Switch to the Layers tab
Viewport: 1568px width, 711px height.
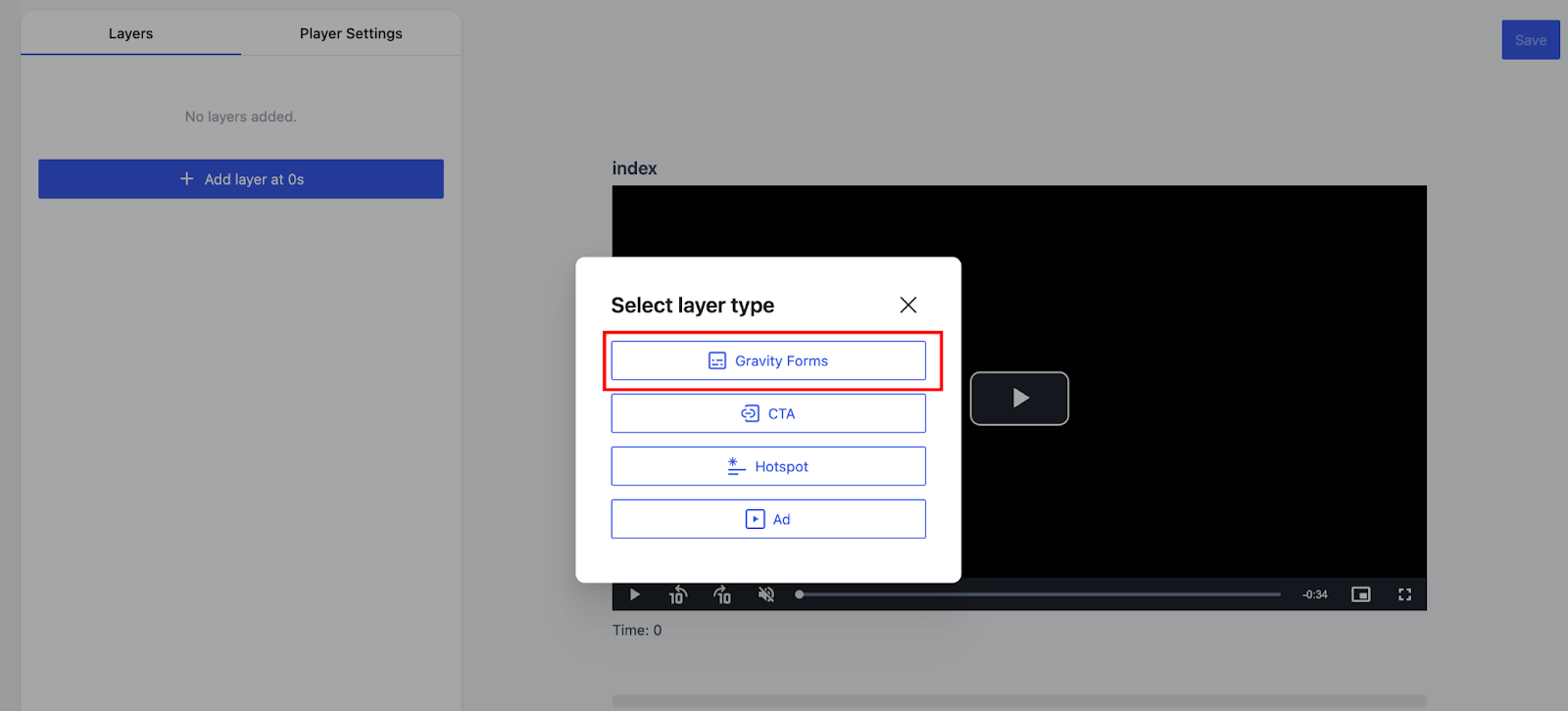(130, 33)
